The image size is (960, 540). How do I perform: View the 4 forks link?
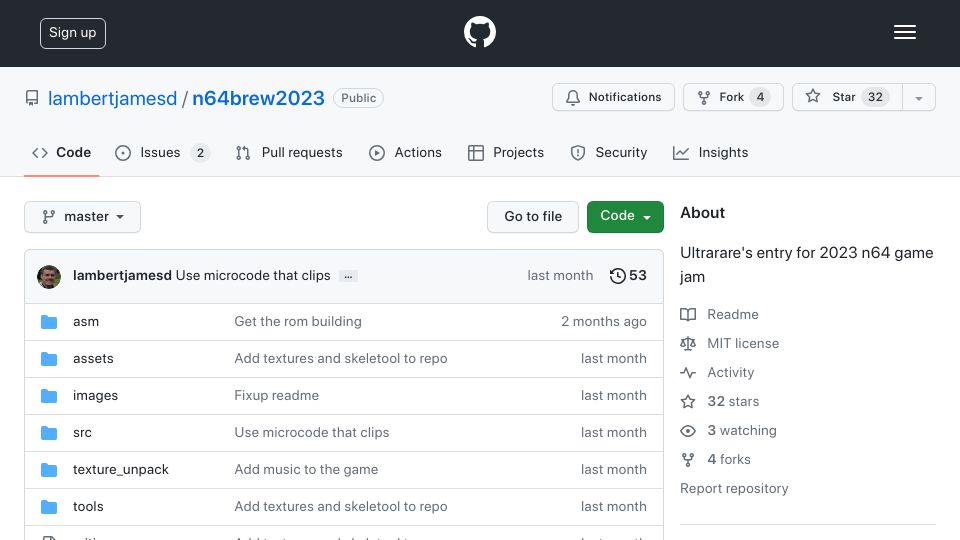(716, 459)
